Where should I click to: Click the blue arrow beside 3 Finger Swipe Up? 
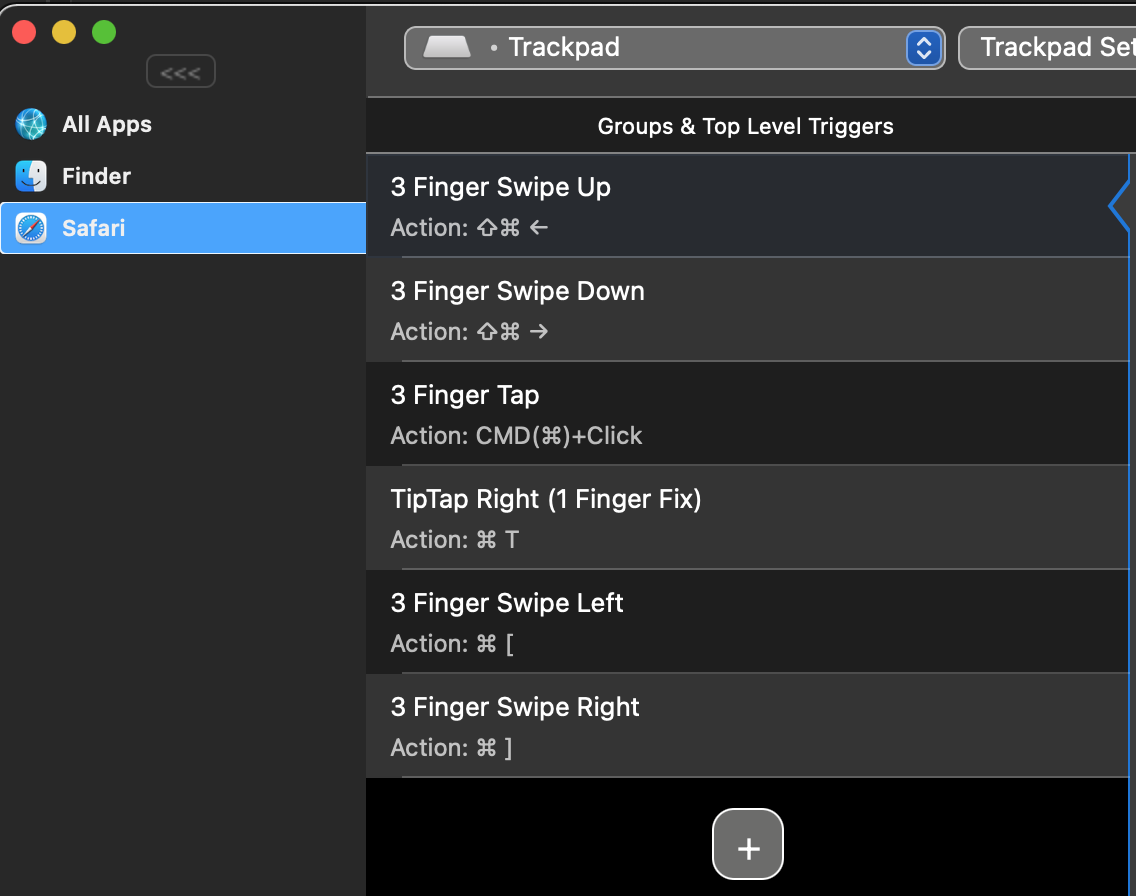(1119, 206)
